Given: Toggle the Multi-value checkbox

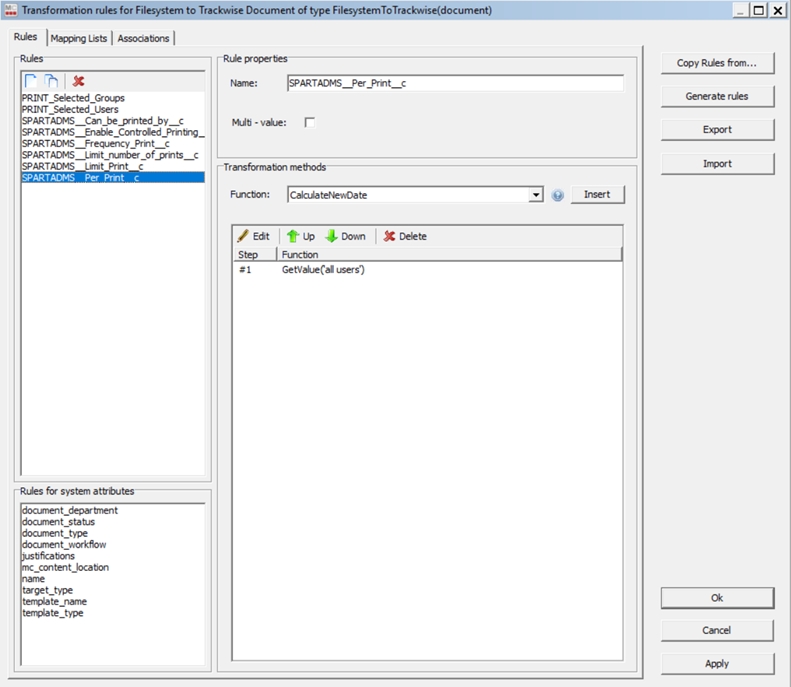Looking at the screenshot, I should pyautogui.click(x=309, y=122).
